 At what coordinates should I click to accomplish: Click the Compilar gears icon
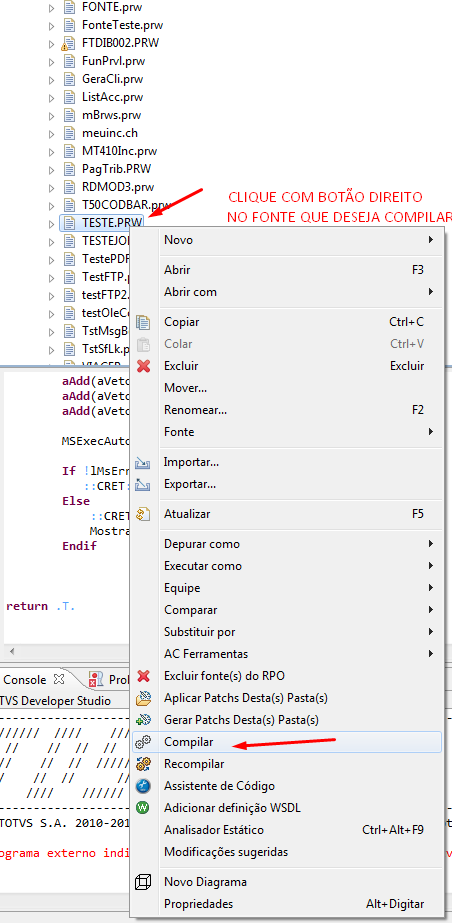[143, 742]
